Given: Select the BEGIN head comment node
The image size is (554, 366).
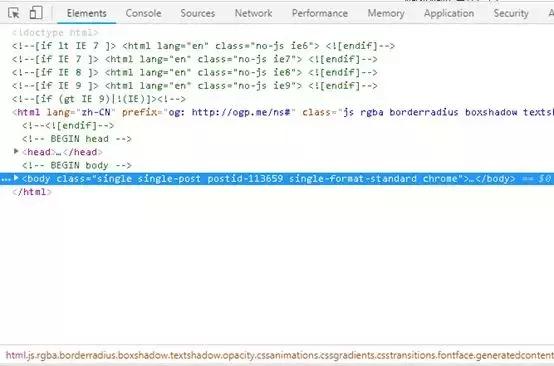Looking at the screenshot, I should [77, 139].
